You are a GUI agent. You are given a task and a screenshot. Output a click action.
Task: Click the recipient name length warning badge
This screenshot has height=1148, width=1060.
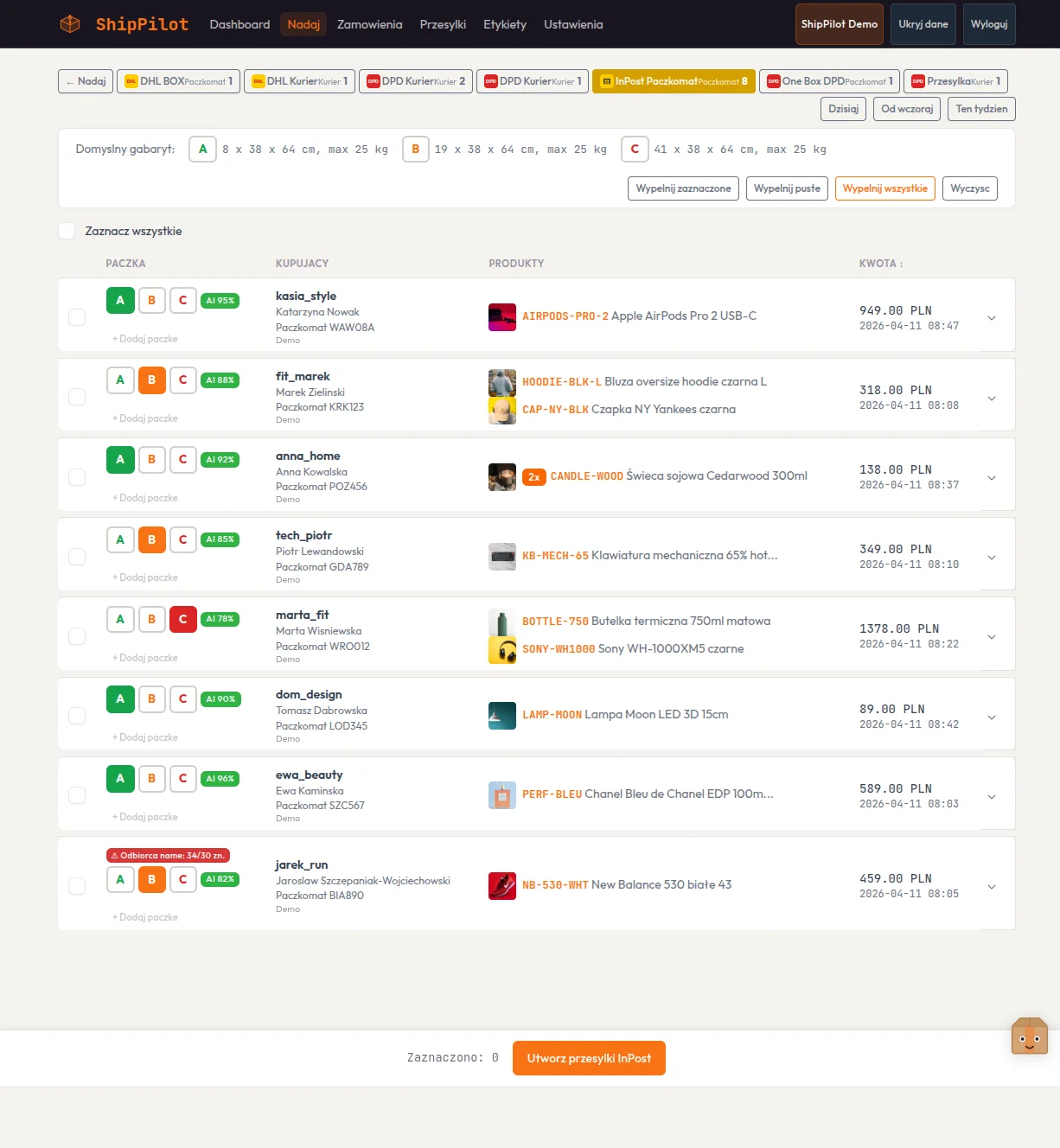(168, 856)
